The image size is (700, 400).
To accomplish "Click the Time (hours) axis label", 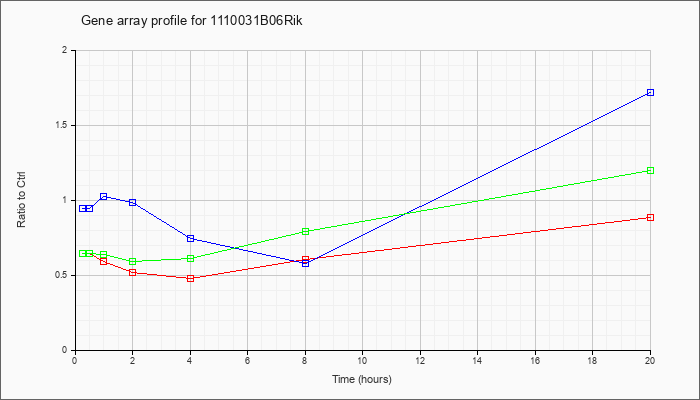I will [x=362, y=379].
